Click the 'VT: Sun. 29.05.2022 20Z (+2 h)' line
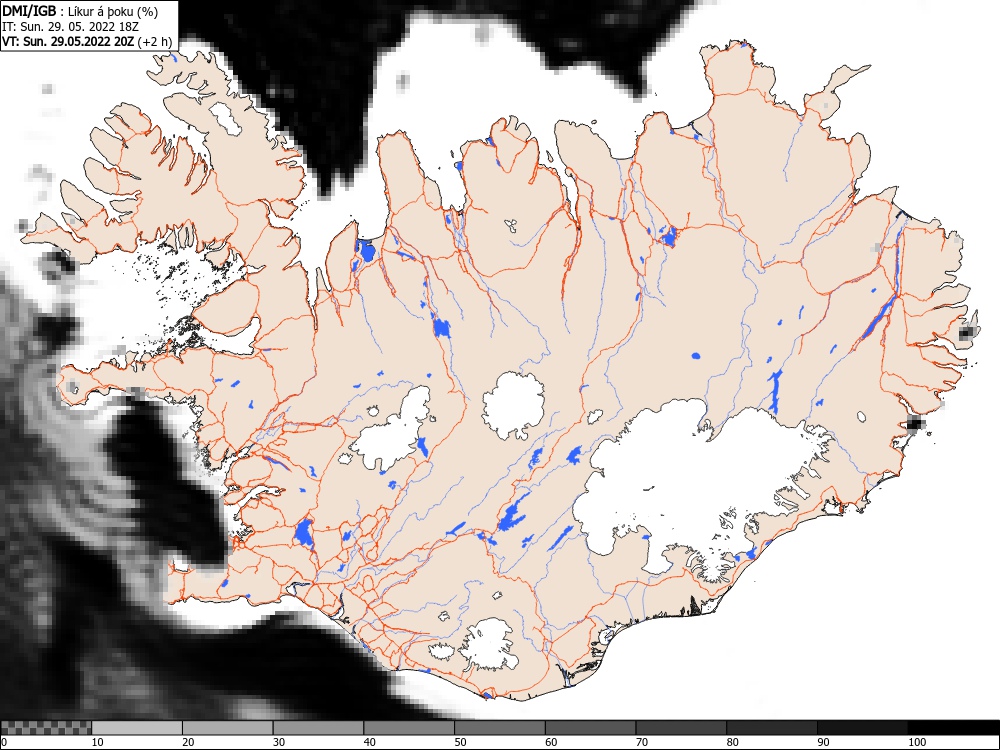 pos(87,42)
